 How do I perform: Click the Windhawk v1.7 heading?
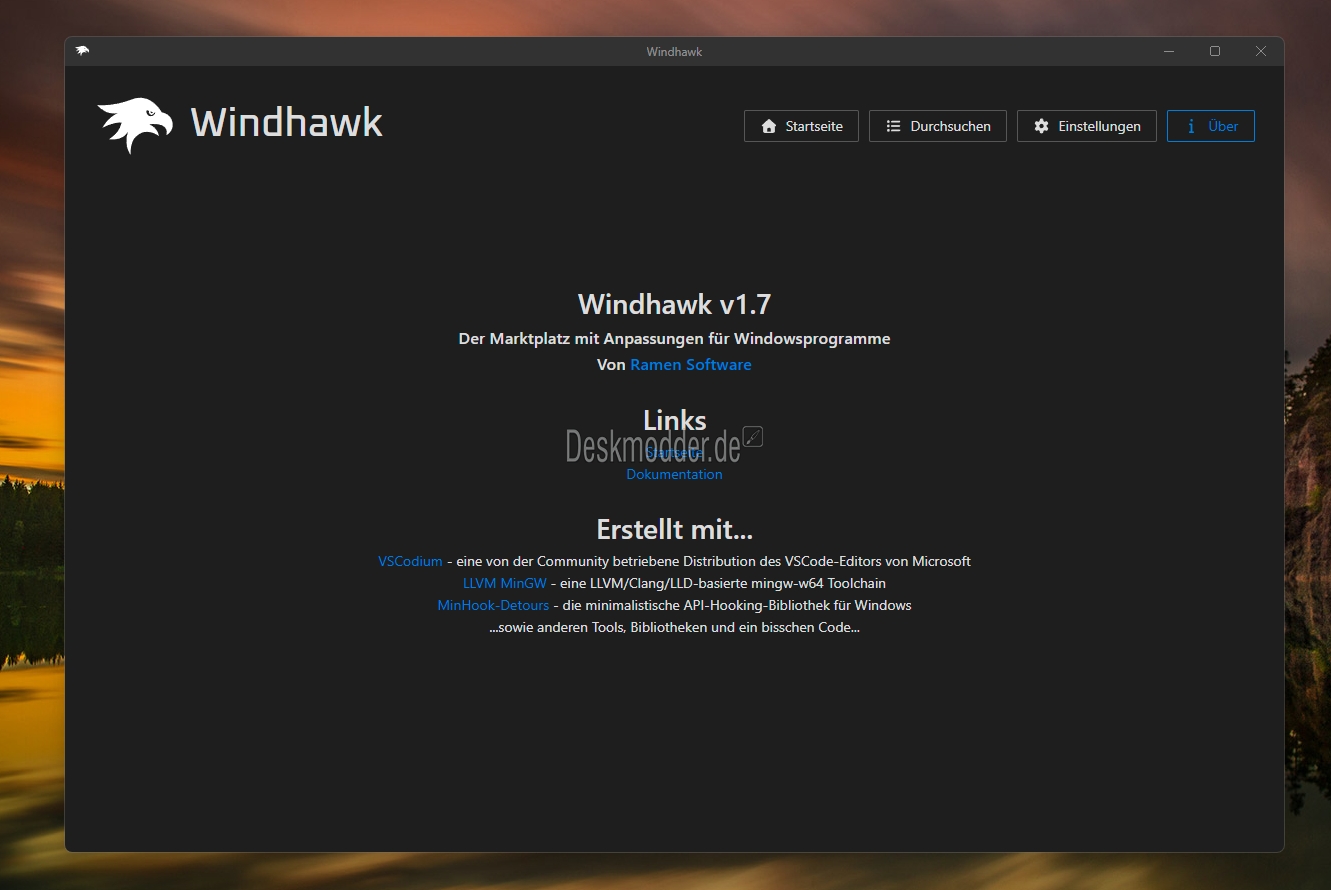point(674,304)
